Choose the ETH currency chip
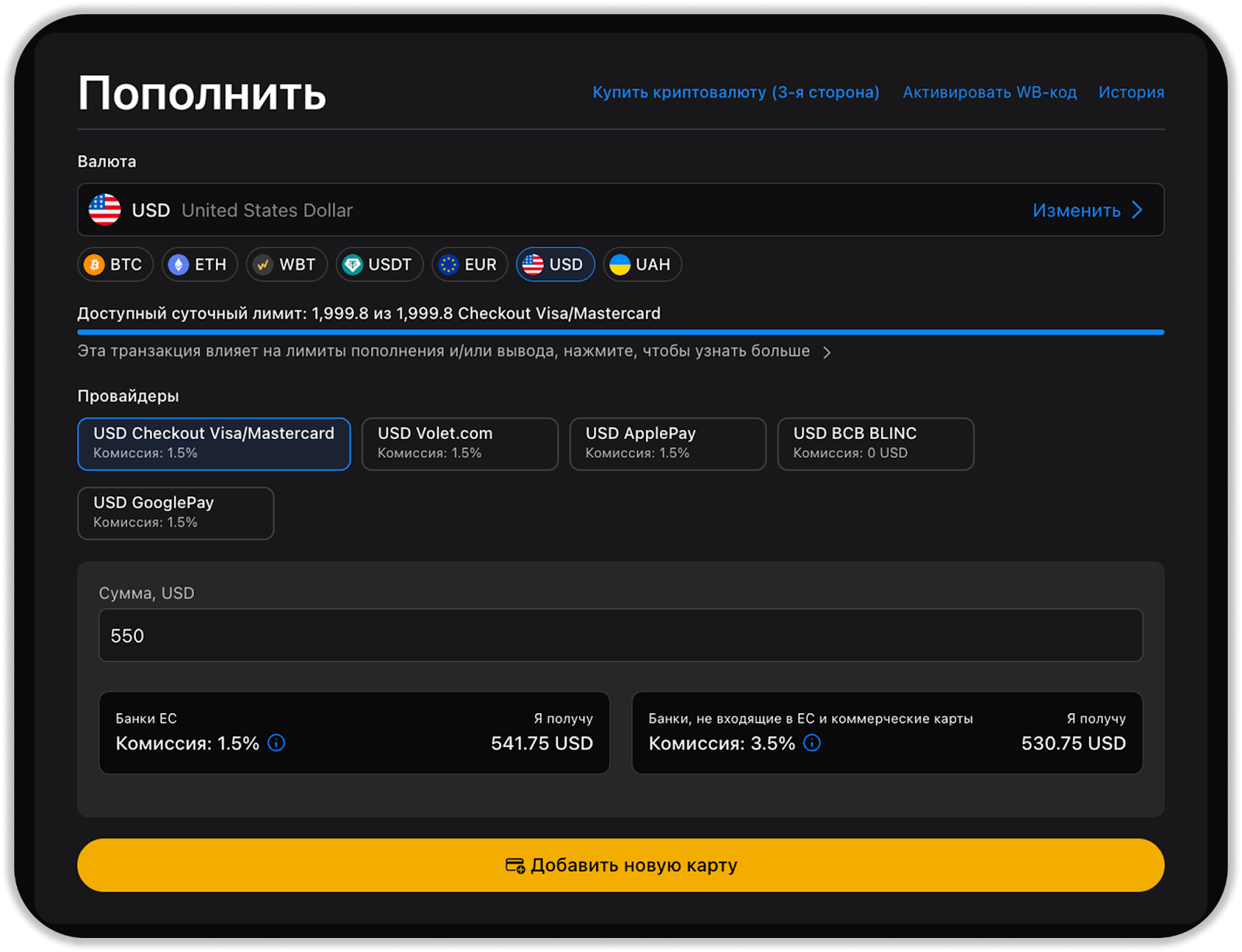This screenshot has width=1242, height=952. click(199, 265)
